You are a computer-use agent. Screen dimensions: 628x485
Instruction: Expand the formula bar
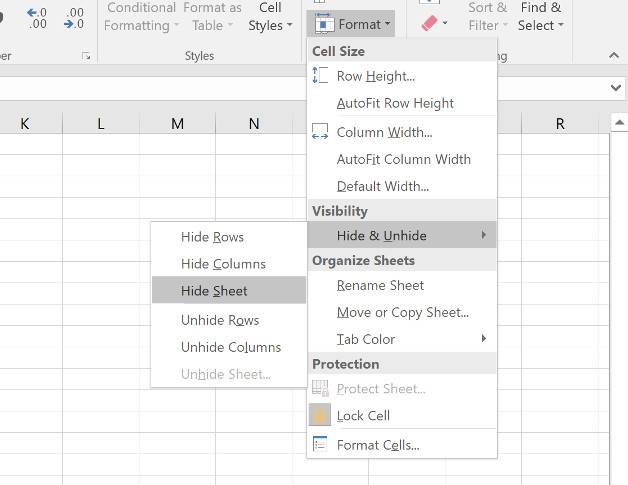point(616,87)
